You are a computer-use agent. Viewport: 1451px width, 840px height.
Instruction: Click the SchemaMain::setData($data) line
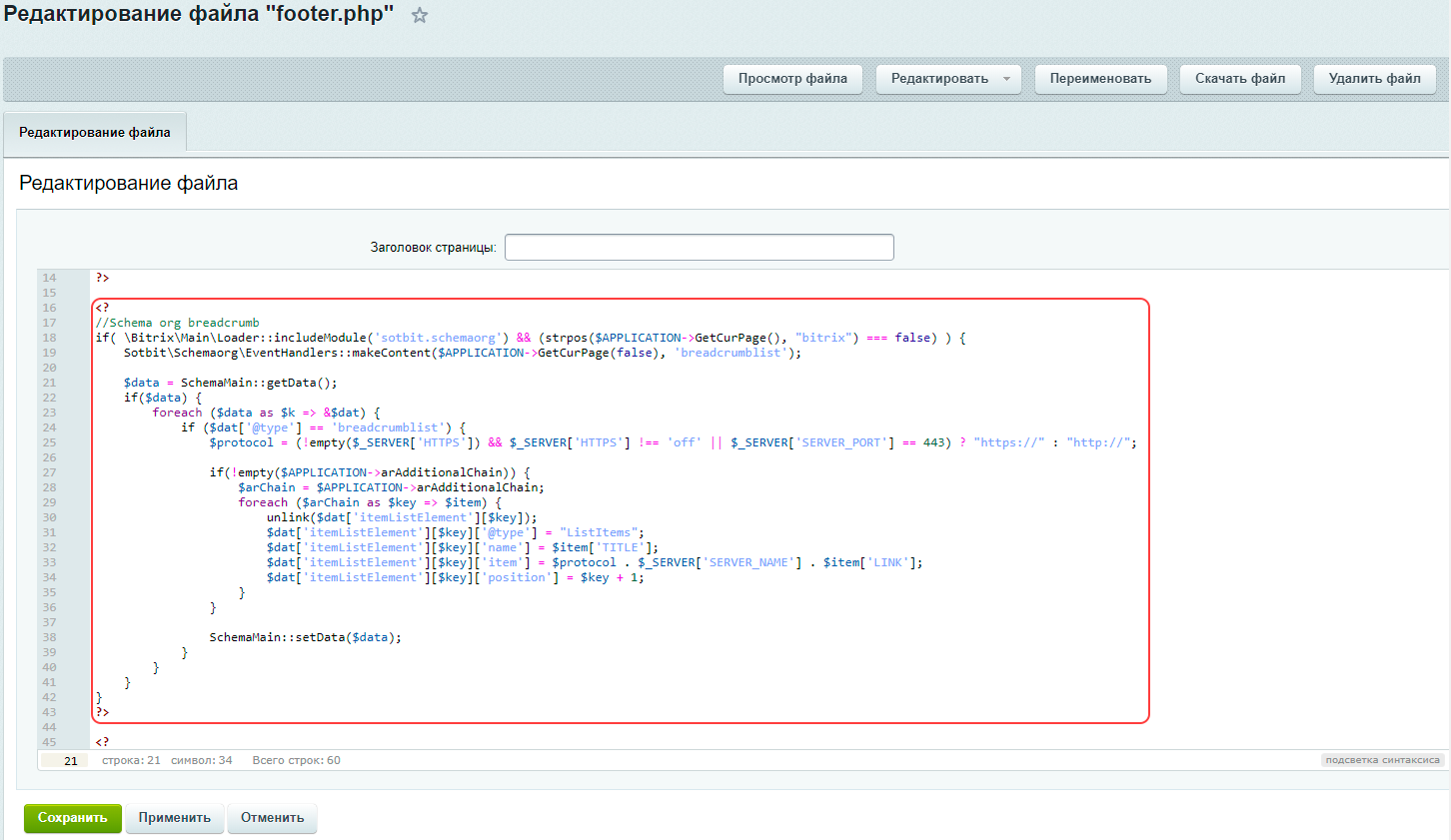tap(305, 637)
